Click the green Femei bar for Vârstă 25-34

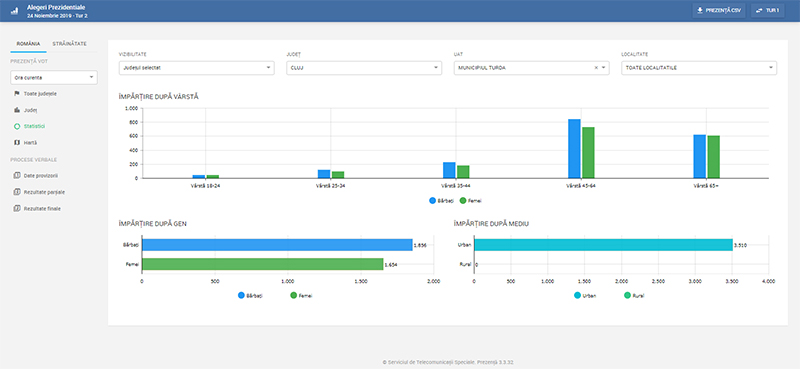(x=338, y=175)
